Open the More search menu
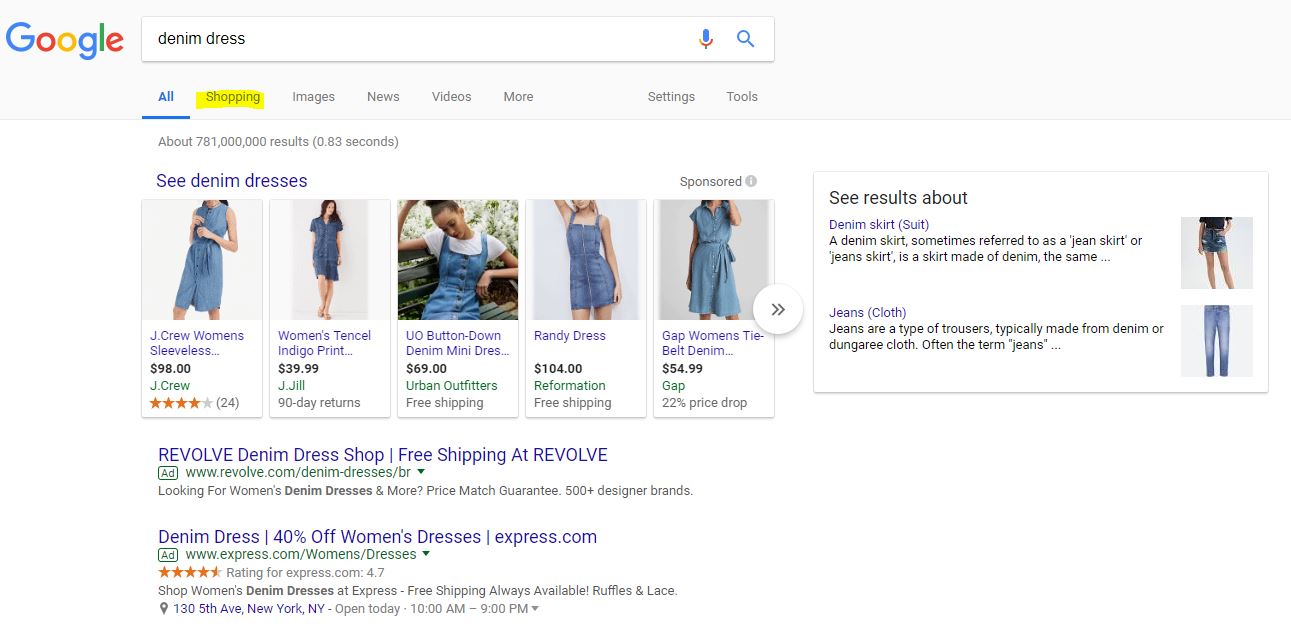Screen dimensions: 1291x636 click(518, 97)
